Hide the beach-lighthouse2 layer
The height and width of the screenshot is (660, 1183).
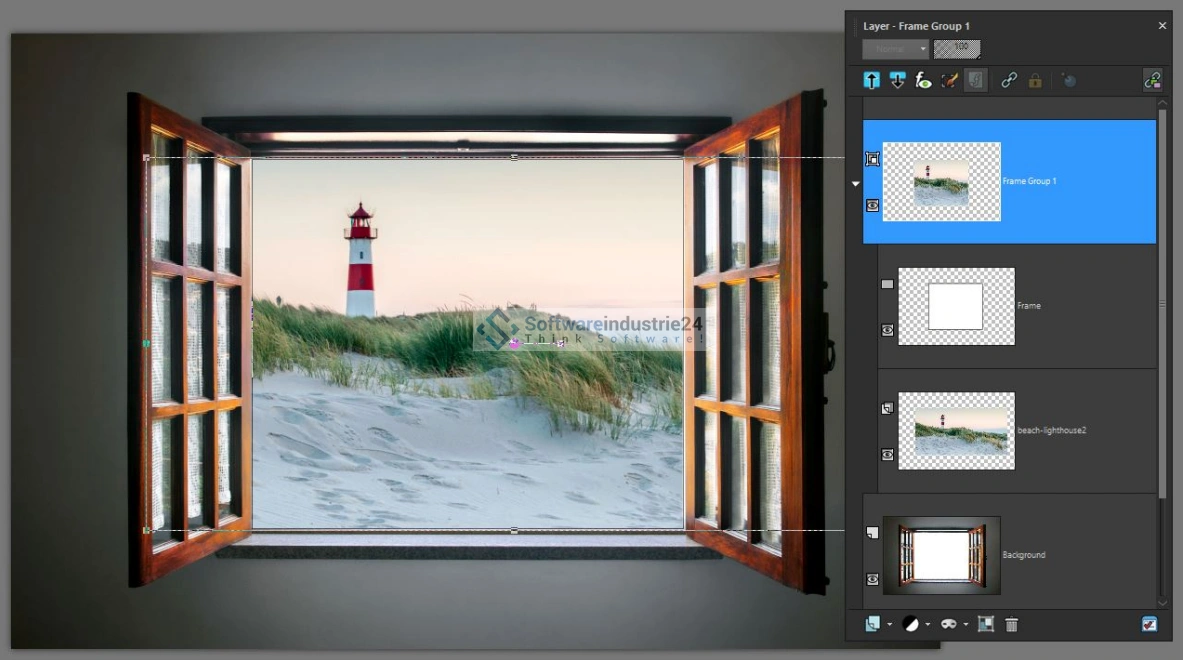point(887,454)
